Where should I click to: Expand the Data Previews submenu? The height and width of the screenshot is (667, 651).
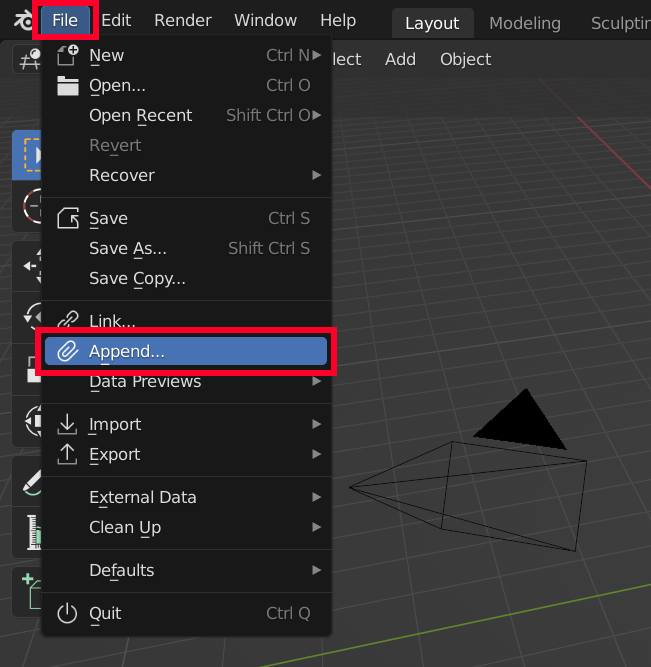coord(145,381)
